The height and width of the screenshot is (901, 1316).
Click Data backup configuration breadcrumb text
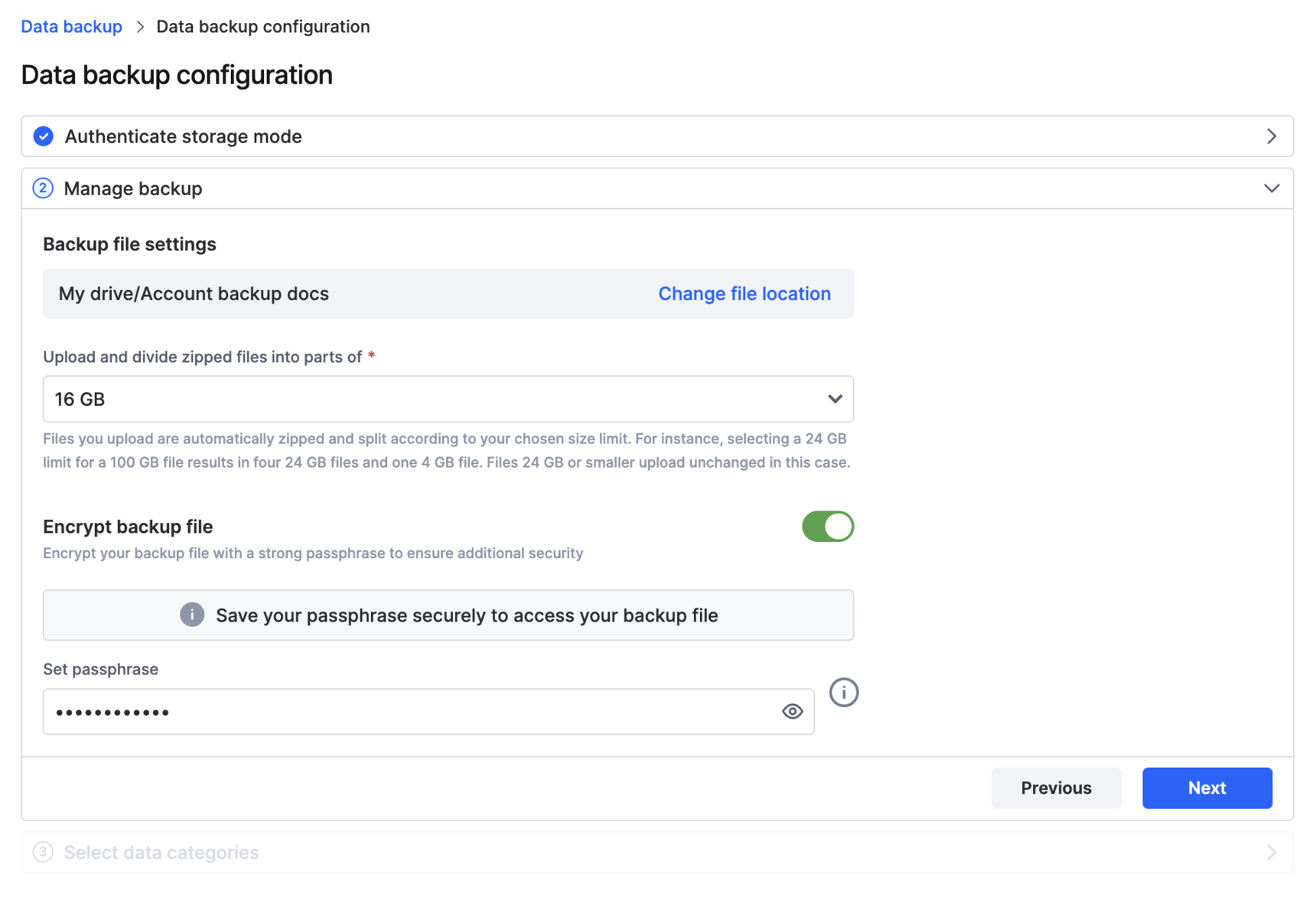tap(263, 27)
